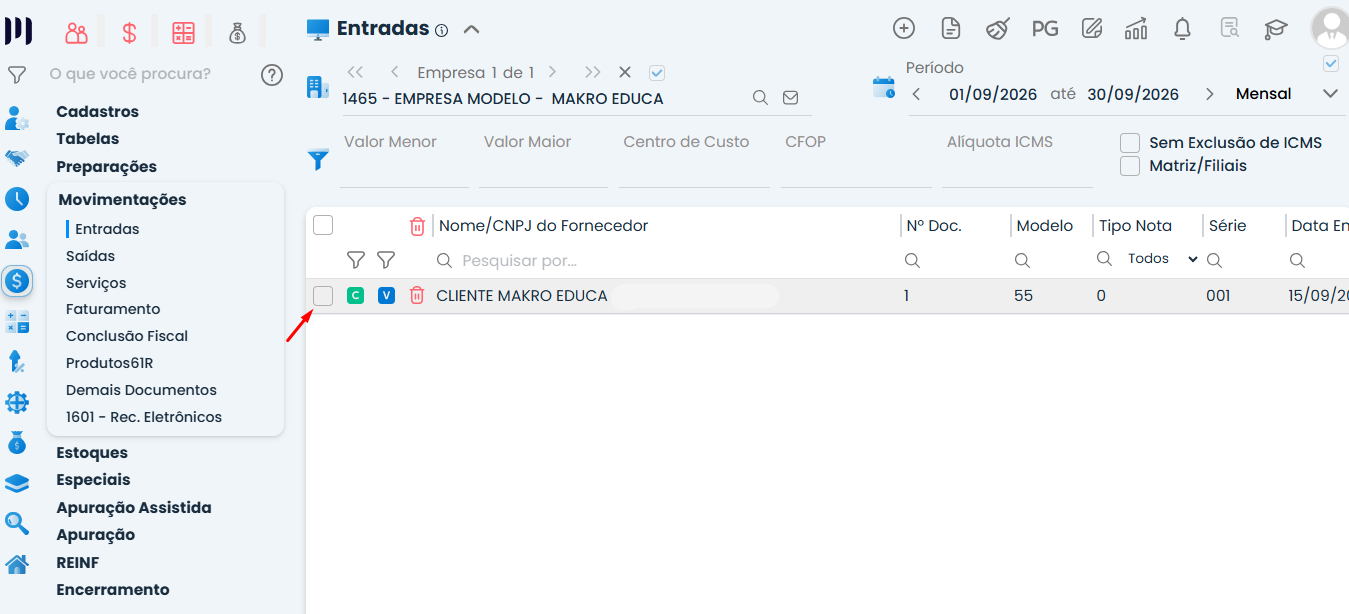
Task: Select the magnifier sidebar icon
Action: pos(17,523)
